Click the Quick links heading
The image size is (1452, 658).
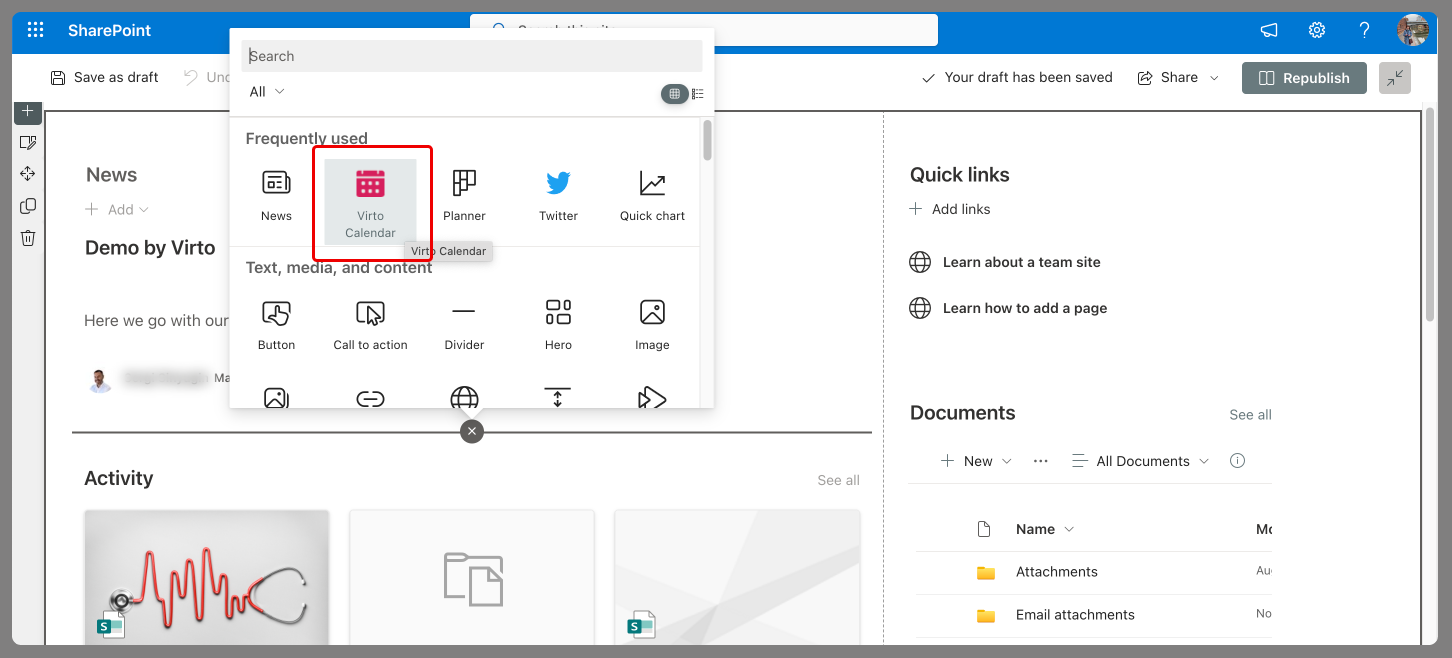pyautogui.click(x=959, y=175)
